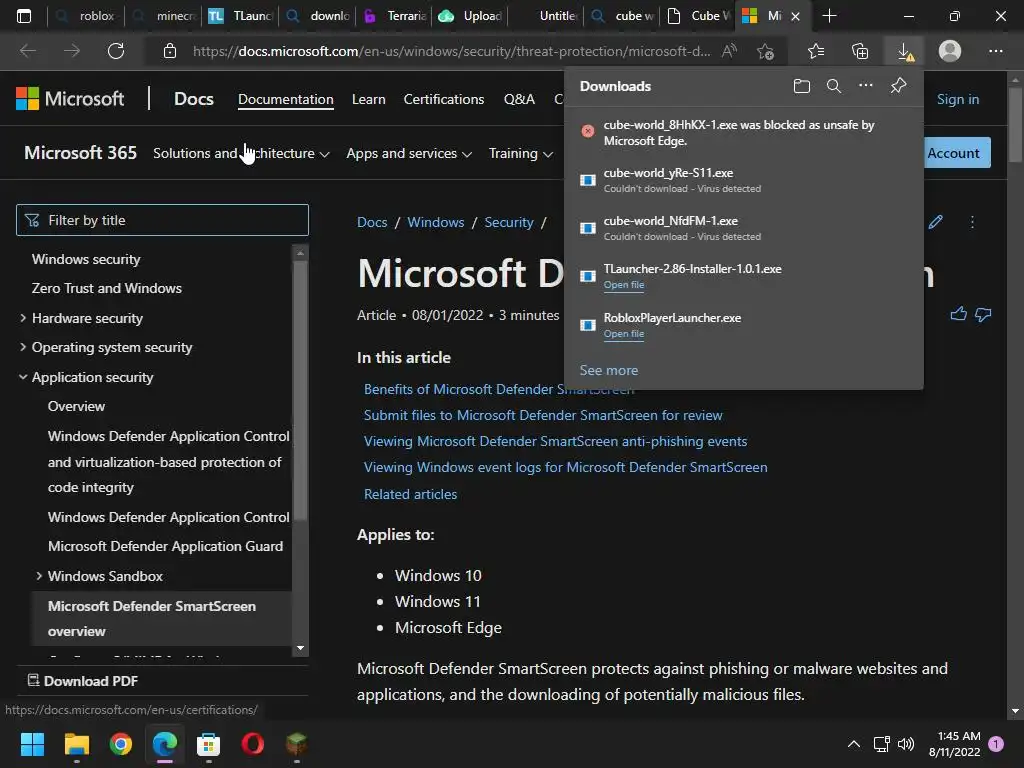Open the article's vertical dots menu
This screenshot has height=768, width=1024.
tap(972, 222)
